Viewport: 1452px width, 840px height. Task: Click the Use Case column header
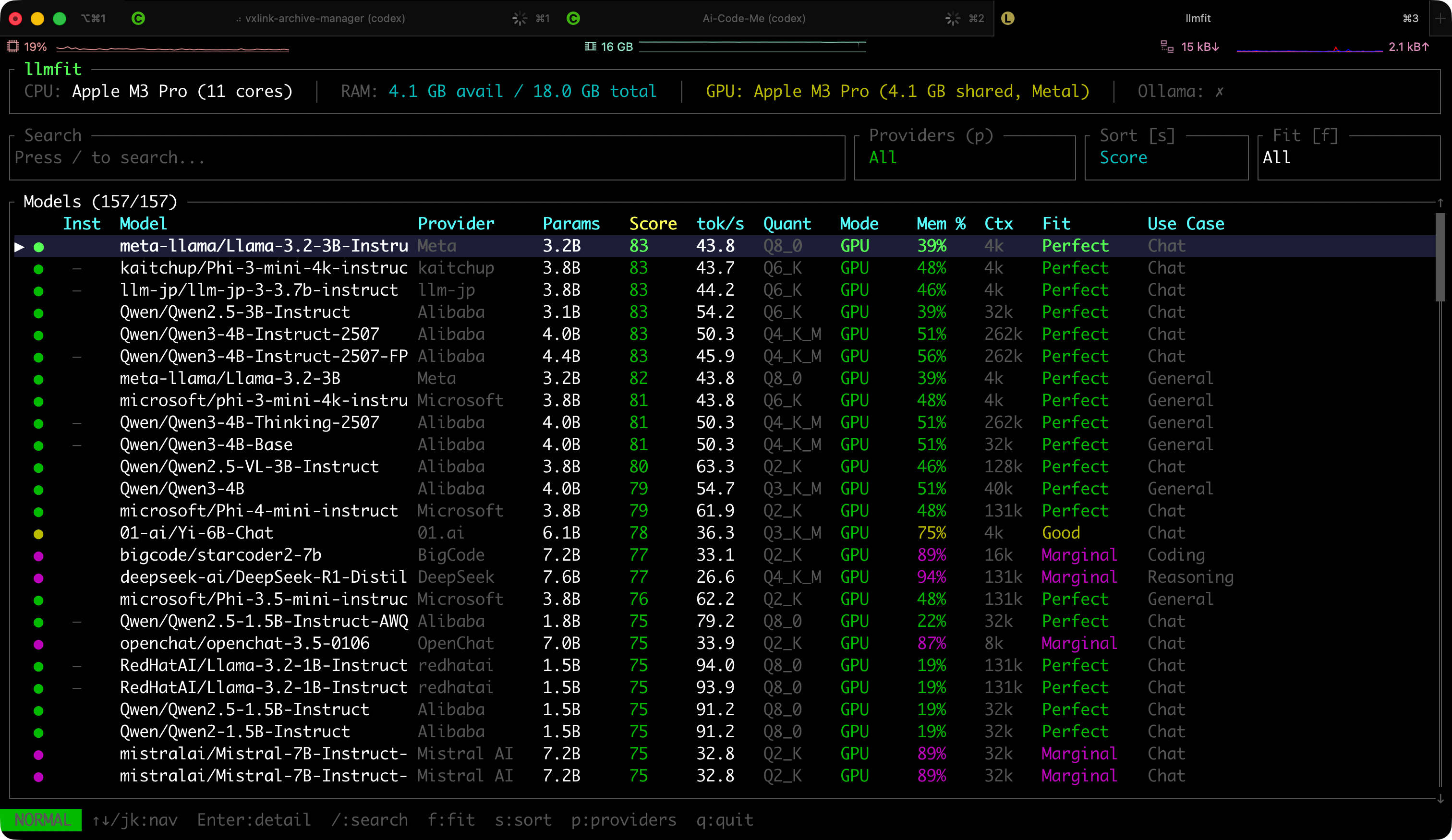[x=1186, y=224]
